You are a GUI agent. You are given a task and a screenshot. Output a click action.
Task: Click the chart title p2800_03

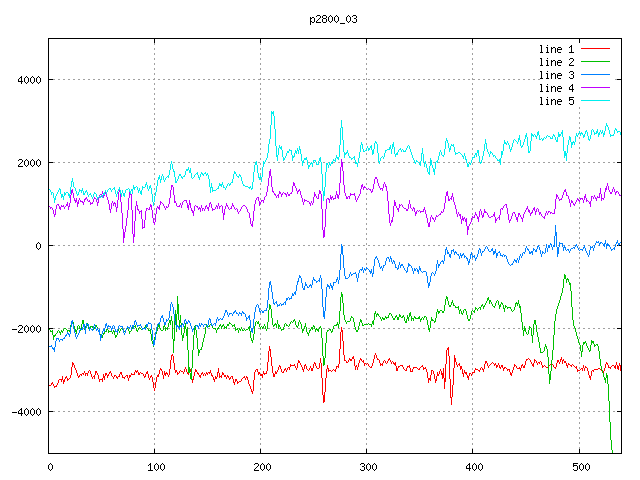tap(333, 20)
